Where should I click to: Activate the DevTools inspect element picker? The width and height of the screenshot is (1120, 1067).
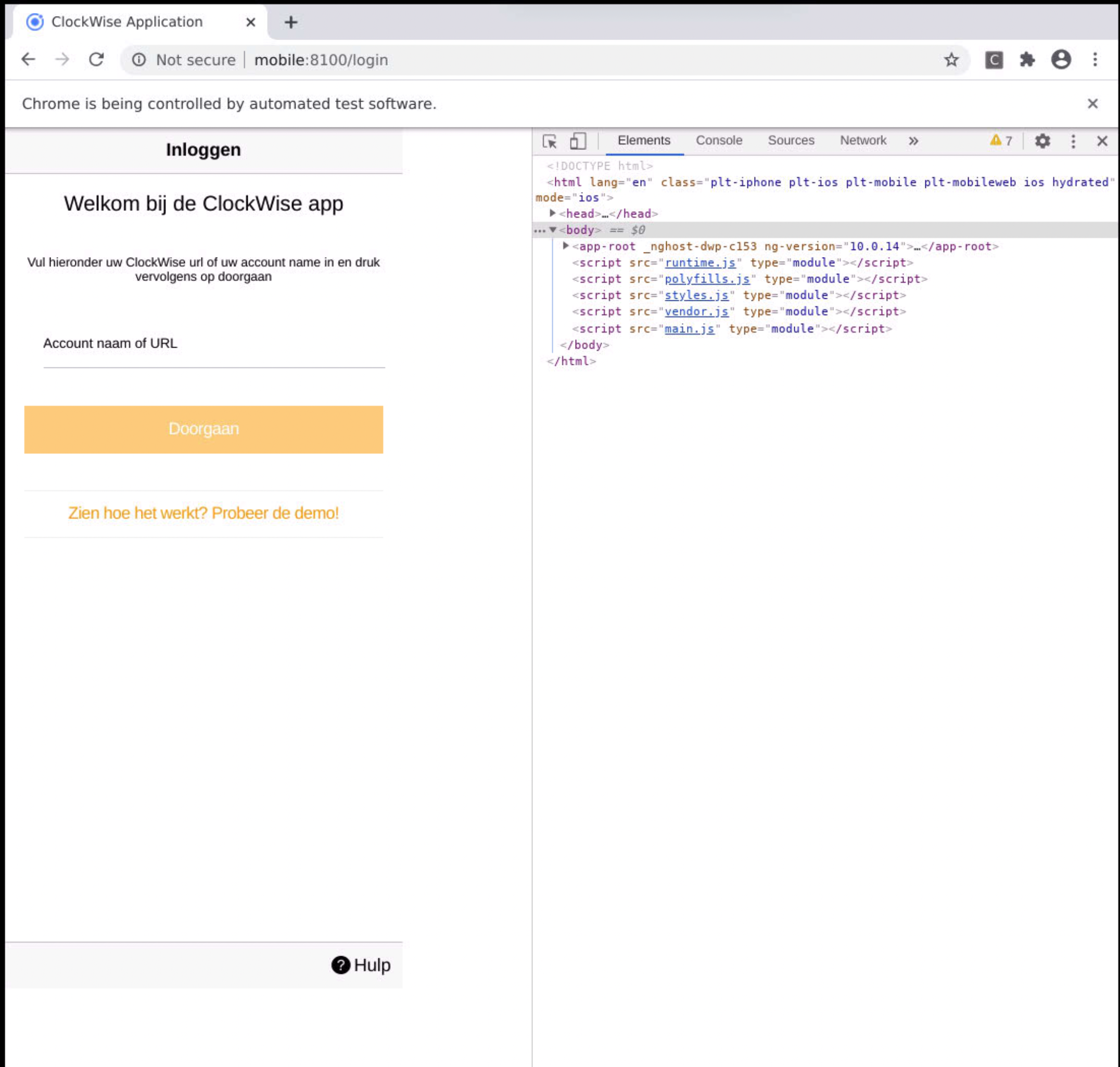pyautogui.click(x=550, y=141)
